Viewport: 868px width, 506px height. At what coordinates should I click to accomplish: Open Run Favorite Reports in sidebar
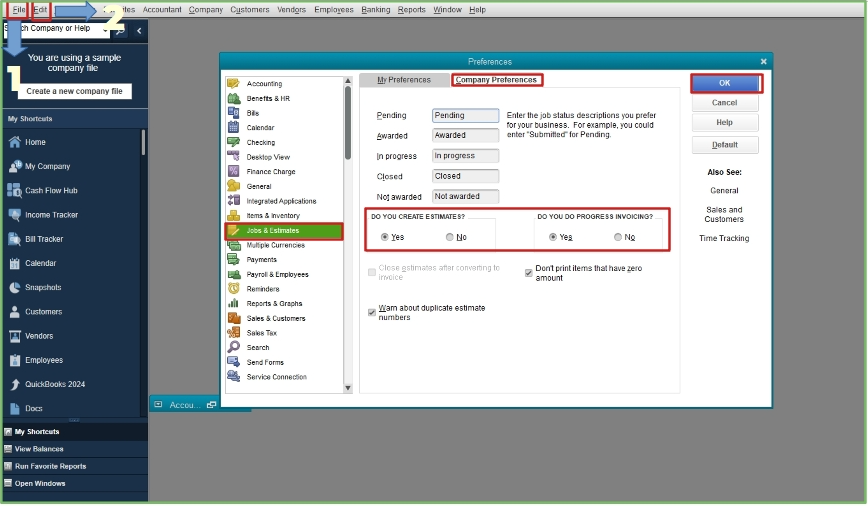click(x=50, y=466)
